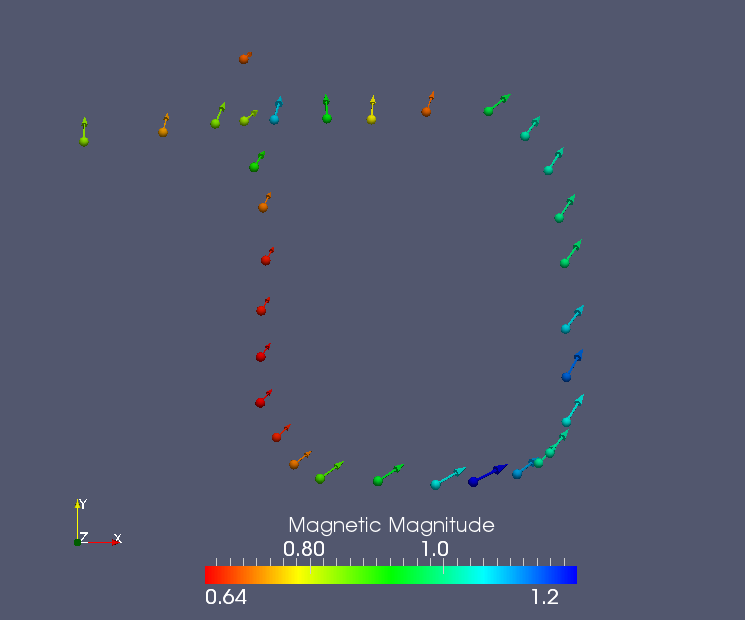Select the pure yellow arrow glyph in top row
This screenshot has height=620, width=745.
point(372,110)
